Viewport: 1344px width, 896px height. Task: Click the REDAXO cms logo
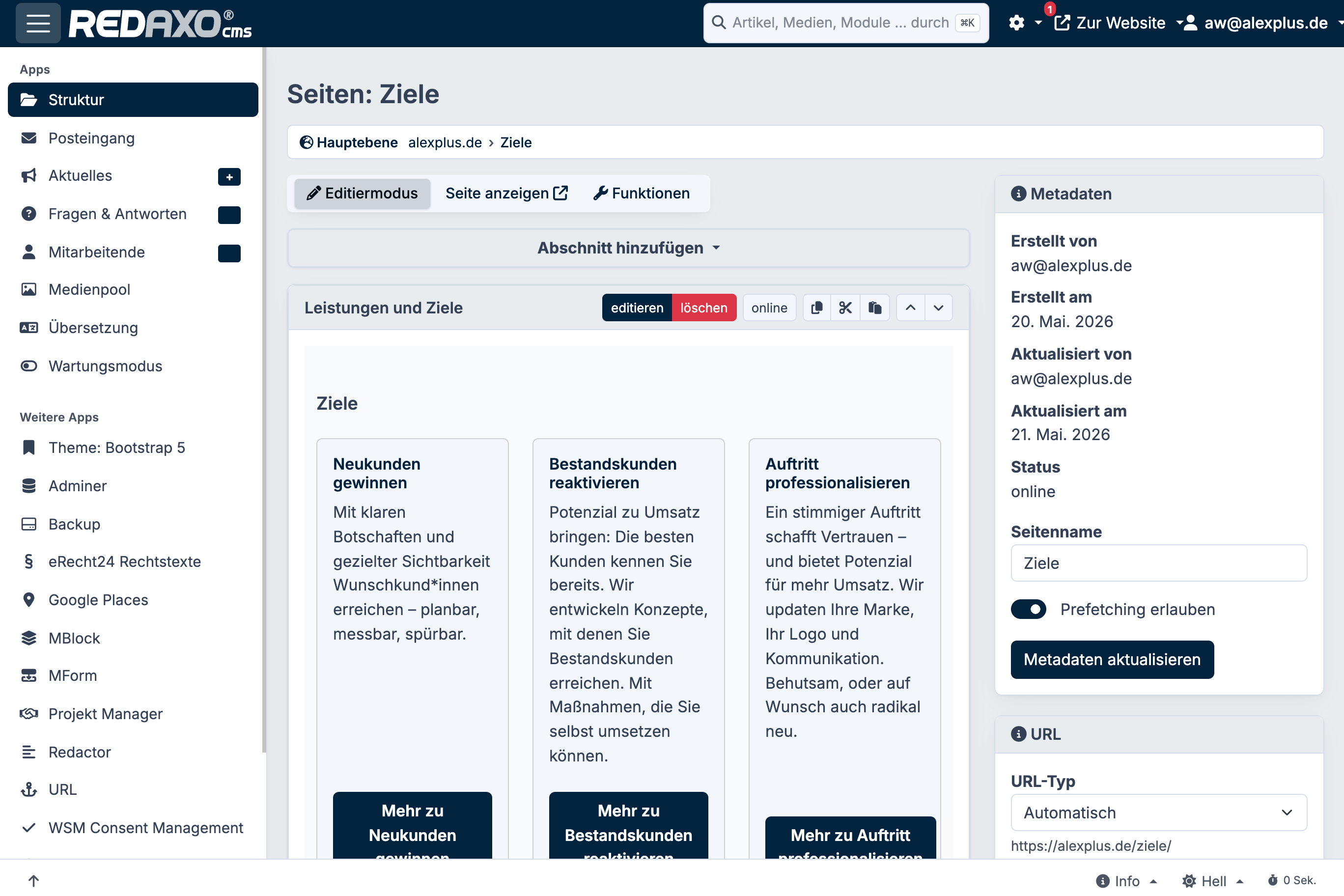click(x=160, y=24)
